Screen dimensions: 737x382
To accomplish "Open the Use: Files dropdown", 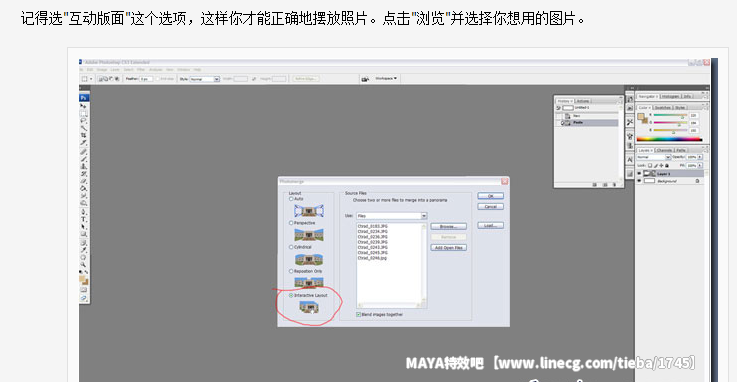I will pyautogui.click(x=392, y=216).
